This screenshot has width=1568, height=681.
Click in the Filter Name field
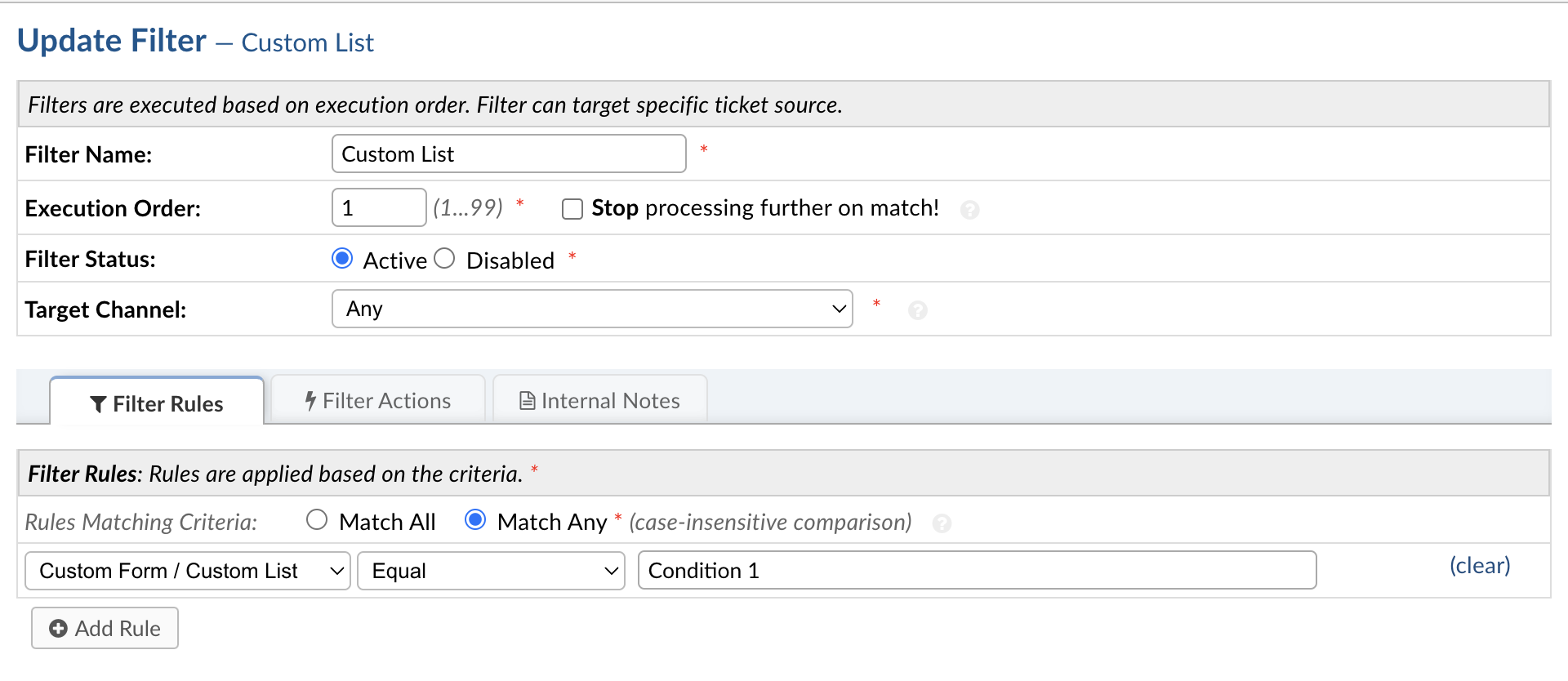point(509,154)
